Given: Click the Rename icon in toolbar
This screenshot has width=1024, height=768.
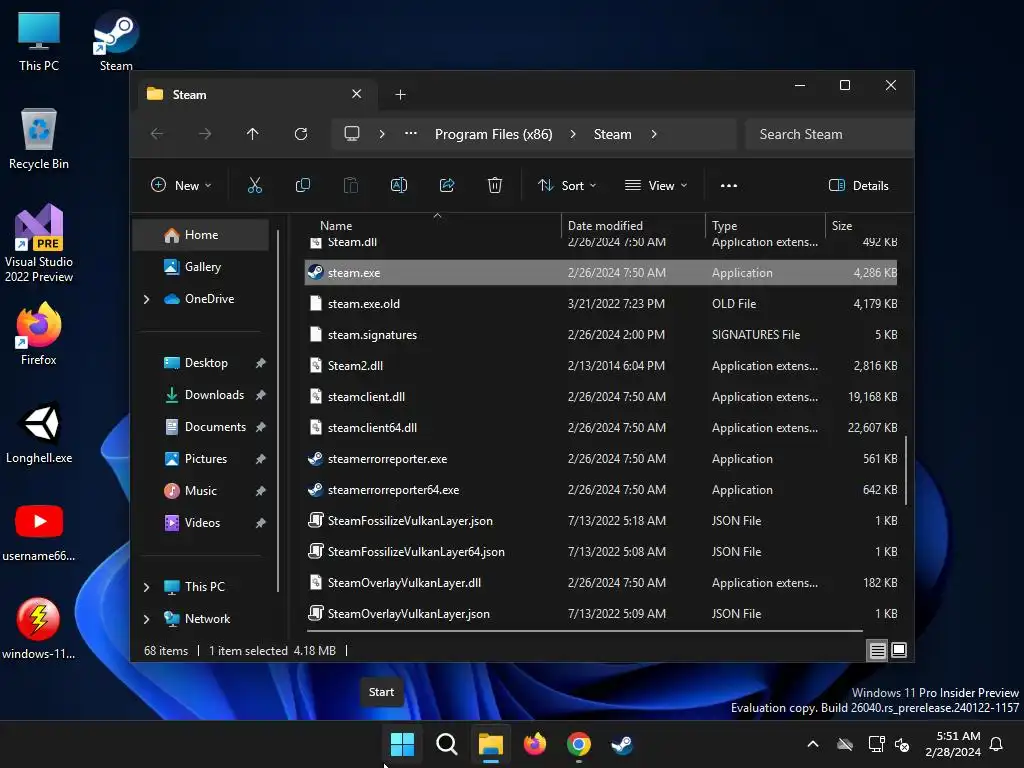Looking at the screenshot, I should click(398, 185).
